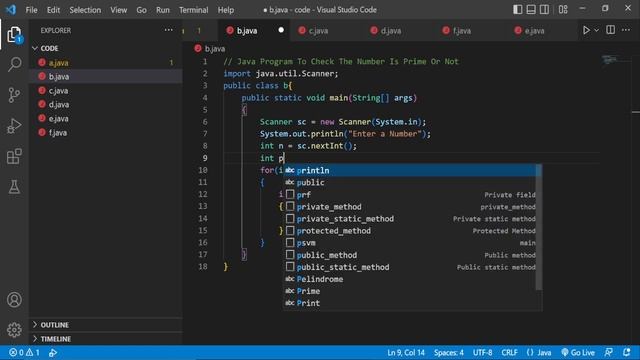Choose the psvm main snippet
The width and height of the screenshot is (640, 360).
pos(410,243)
